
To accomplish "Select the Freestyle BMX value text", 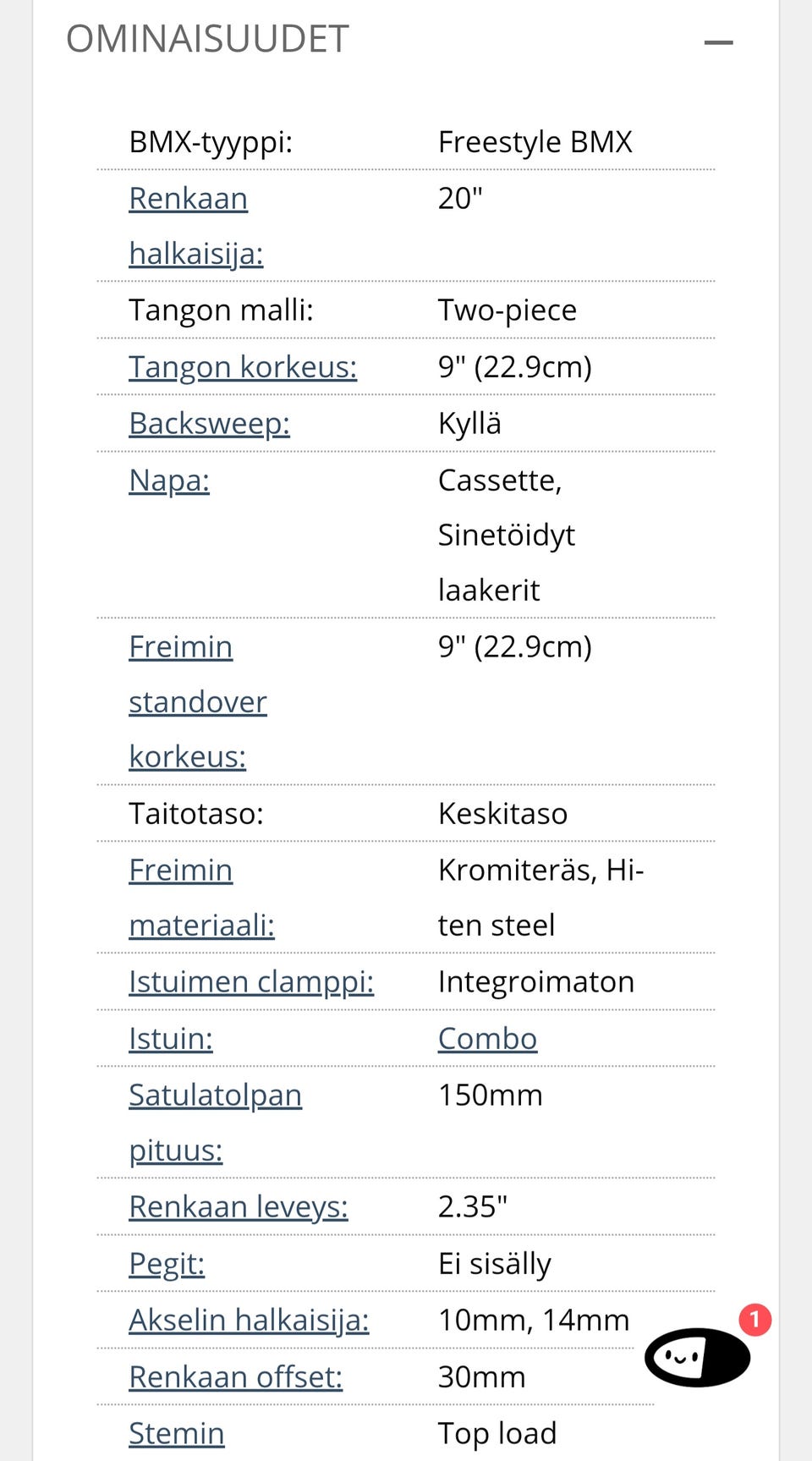I will (x=535, y=142).
